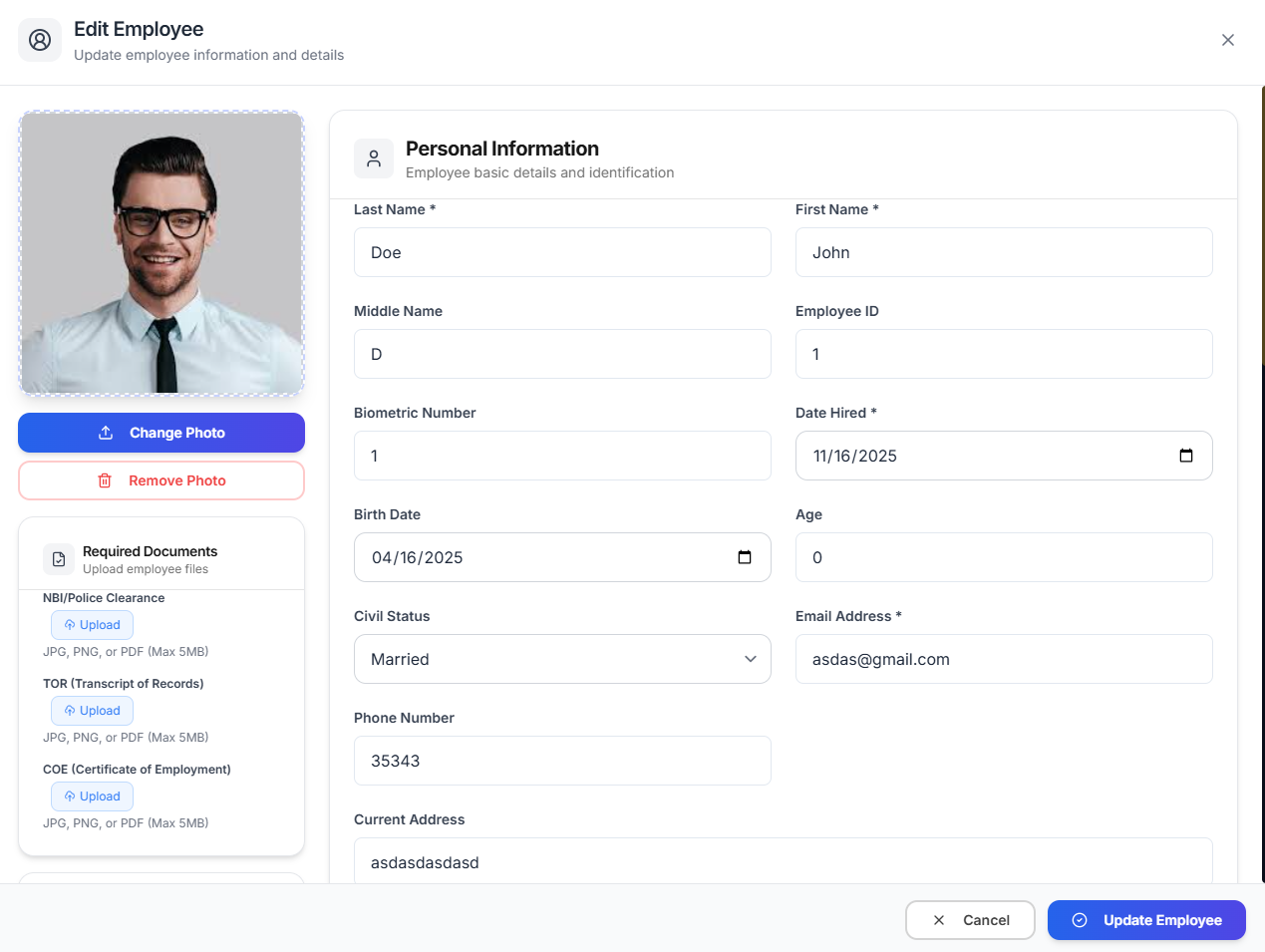Click the upload cloud icon for NBI/Police Clearance
The image size is (1265, 952).
point(68,624)
